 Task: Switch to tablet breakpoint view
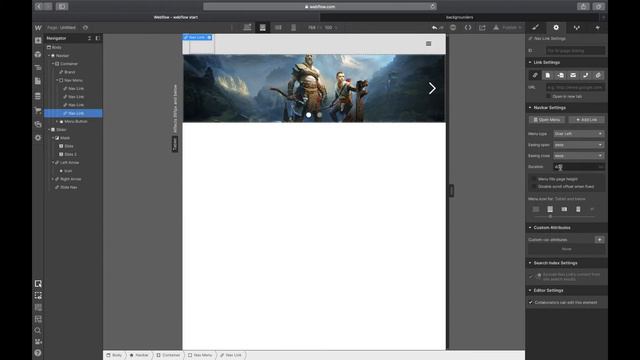click(262, 27)
